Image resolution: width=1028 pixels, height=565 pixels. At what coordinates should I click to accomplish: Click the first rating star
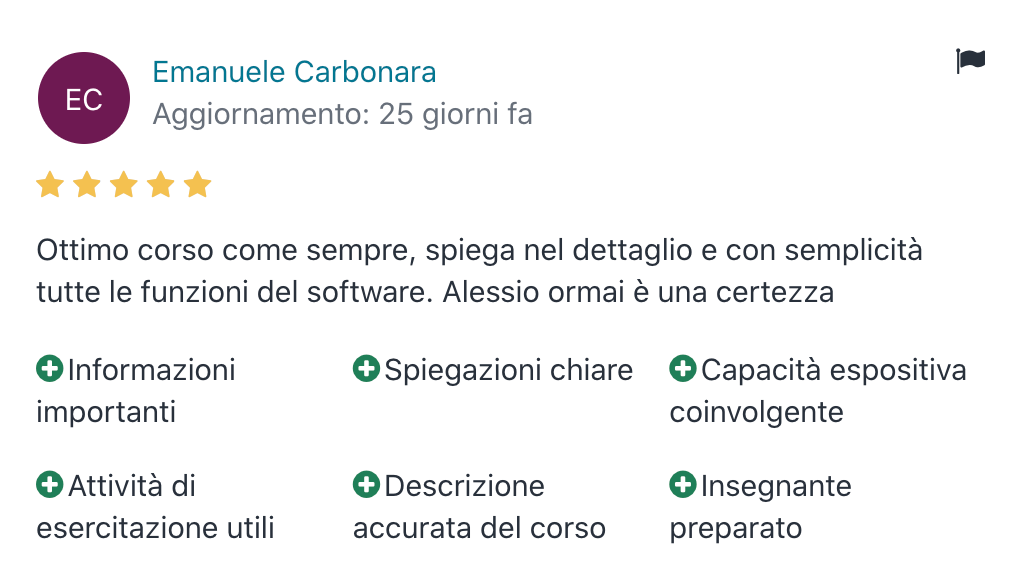click(50, 185)
